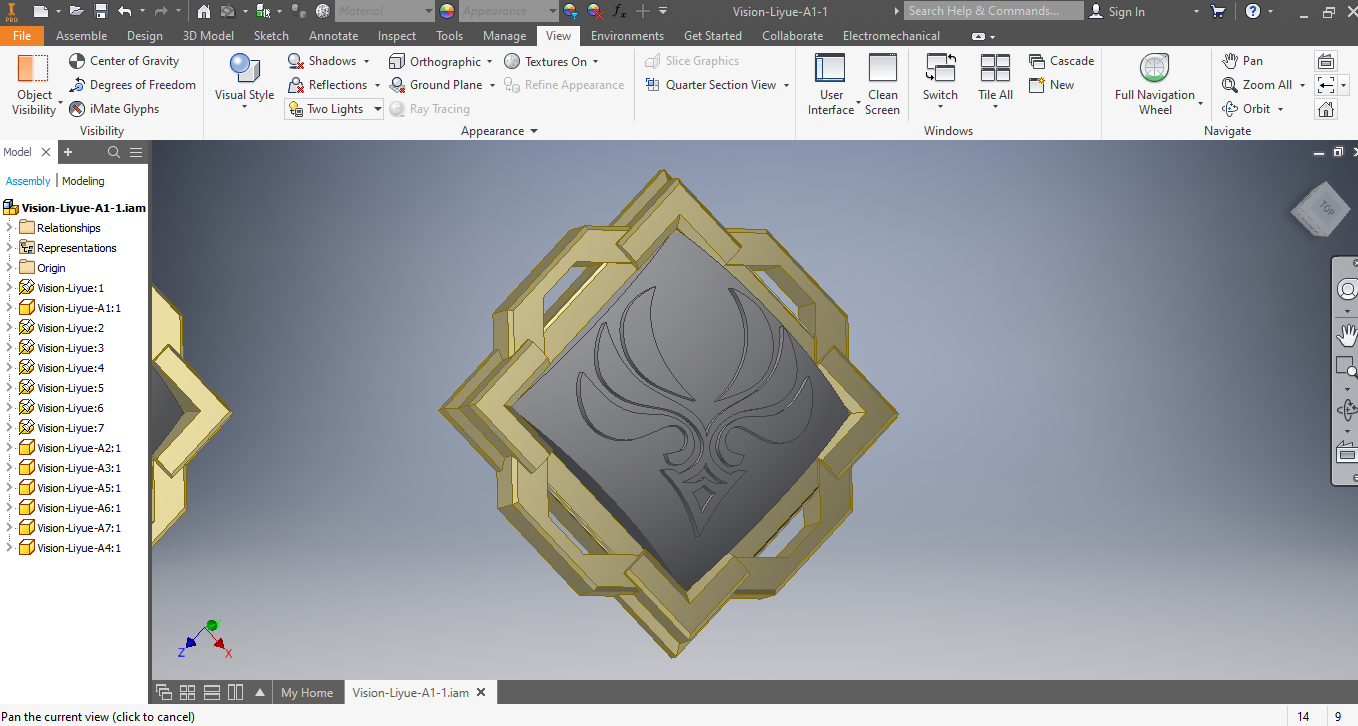
Task: Click the ViewCube in the viewport
Action: [1321, 210]
